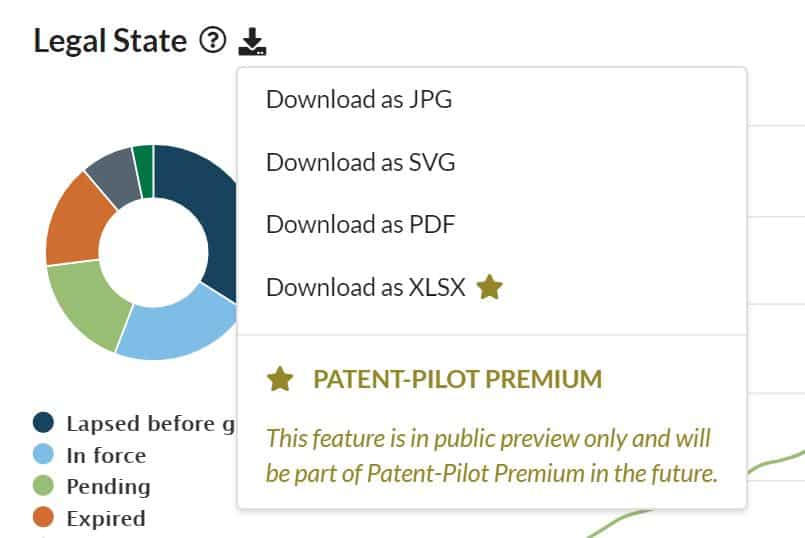This screenshot has width=805, height=538.
Task: Click the help question mark icon
Action: [213, 40]
